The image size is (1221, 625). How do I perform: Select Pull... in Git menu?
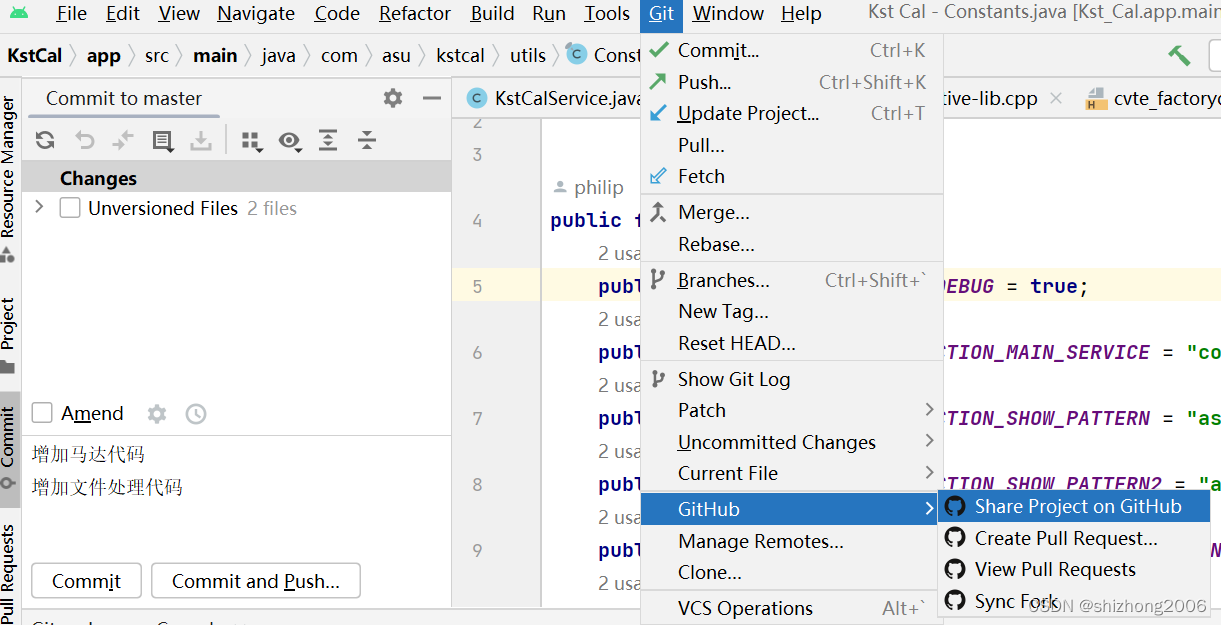(x=792, y=145)
